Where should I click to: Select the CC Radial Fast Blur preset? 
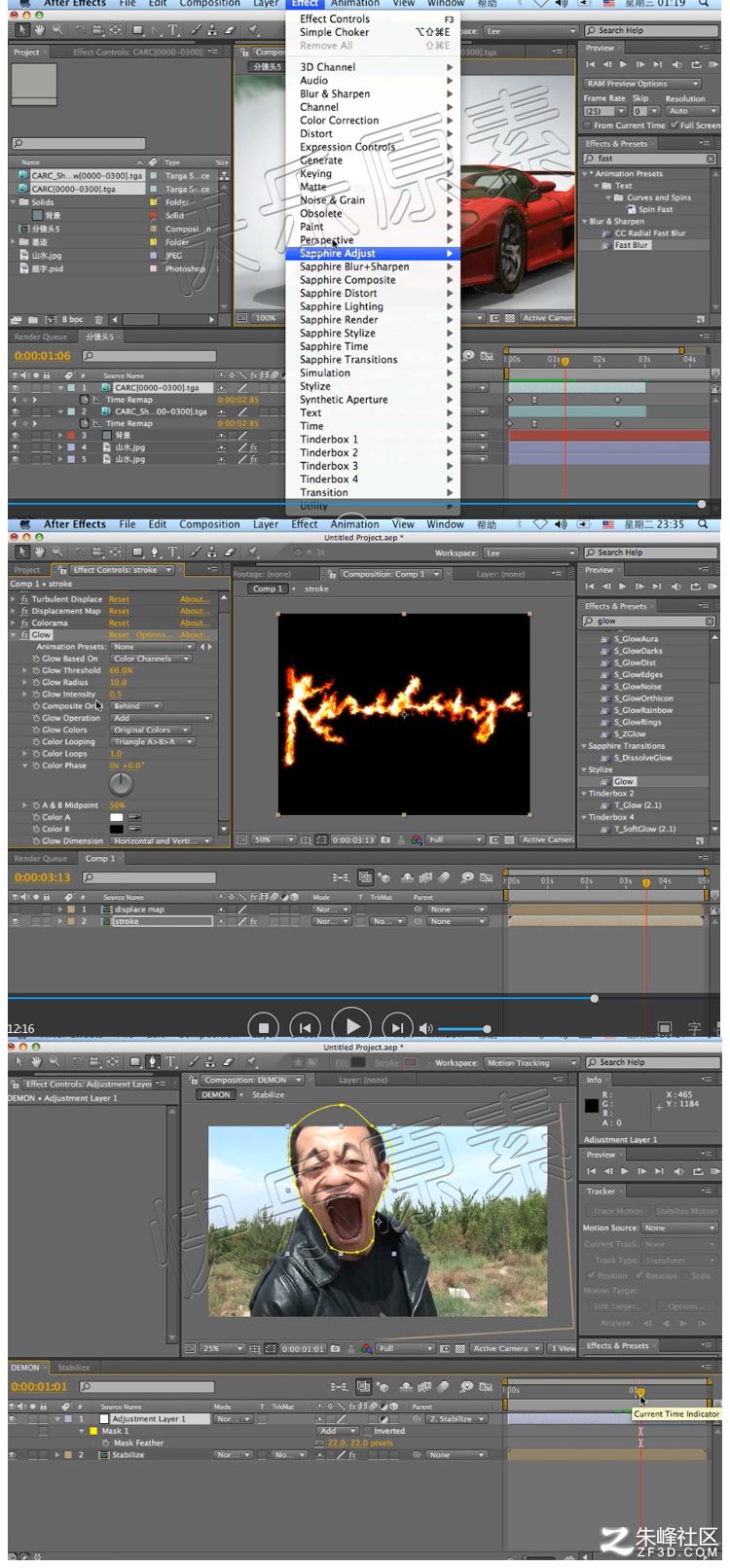[x=649, y=233]
